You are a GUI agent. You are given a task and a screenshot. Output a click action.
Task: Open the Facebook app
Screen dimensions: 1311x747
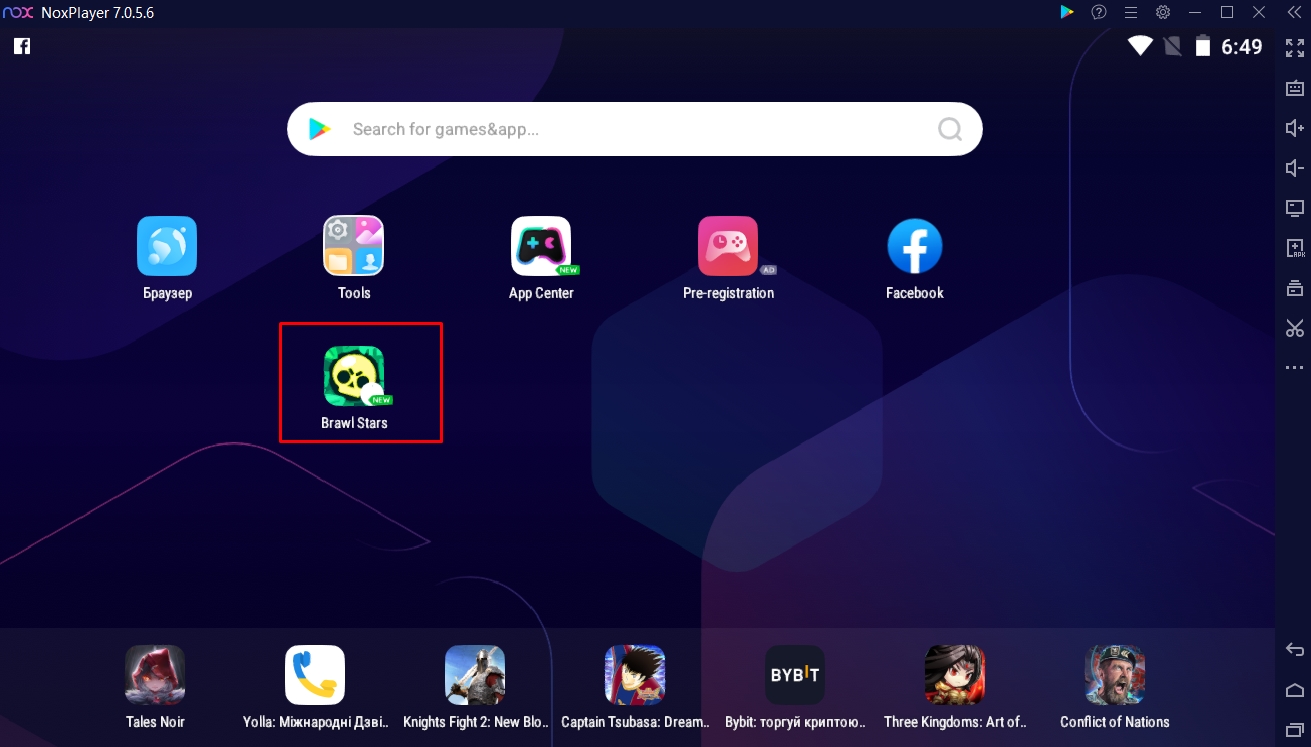pyautogui.click(x=914, y=247)
